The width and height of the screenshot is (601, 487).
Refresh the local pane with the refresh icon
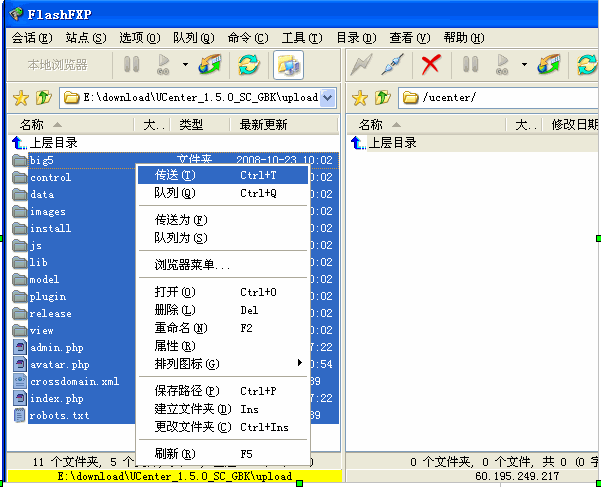pyautogui.click(x=249, y=64)
